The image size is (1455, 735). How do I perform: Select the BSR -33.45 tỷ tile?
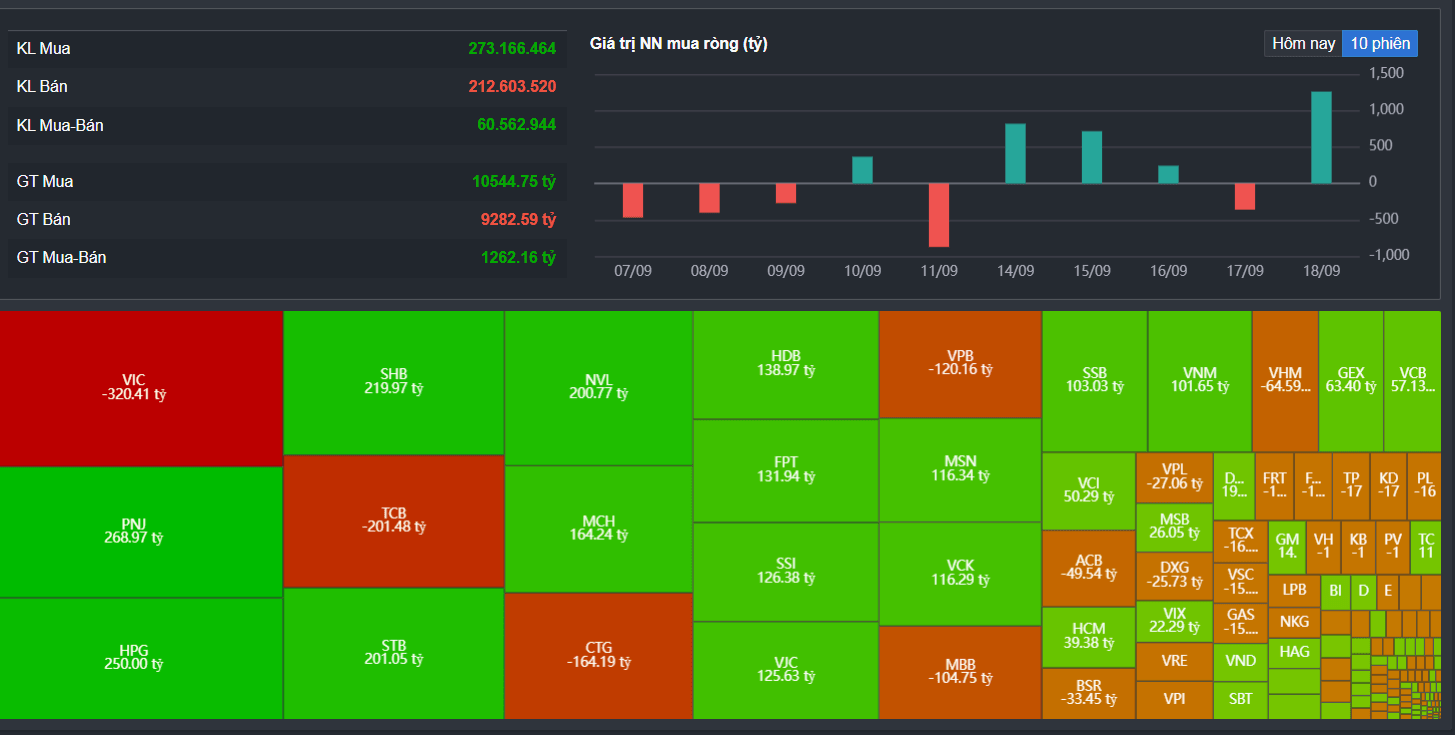point(1089,693)
